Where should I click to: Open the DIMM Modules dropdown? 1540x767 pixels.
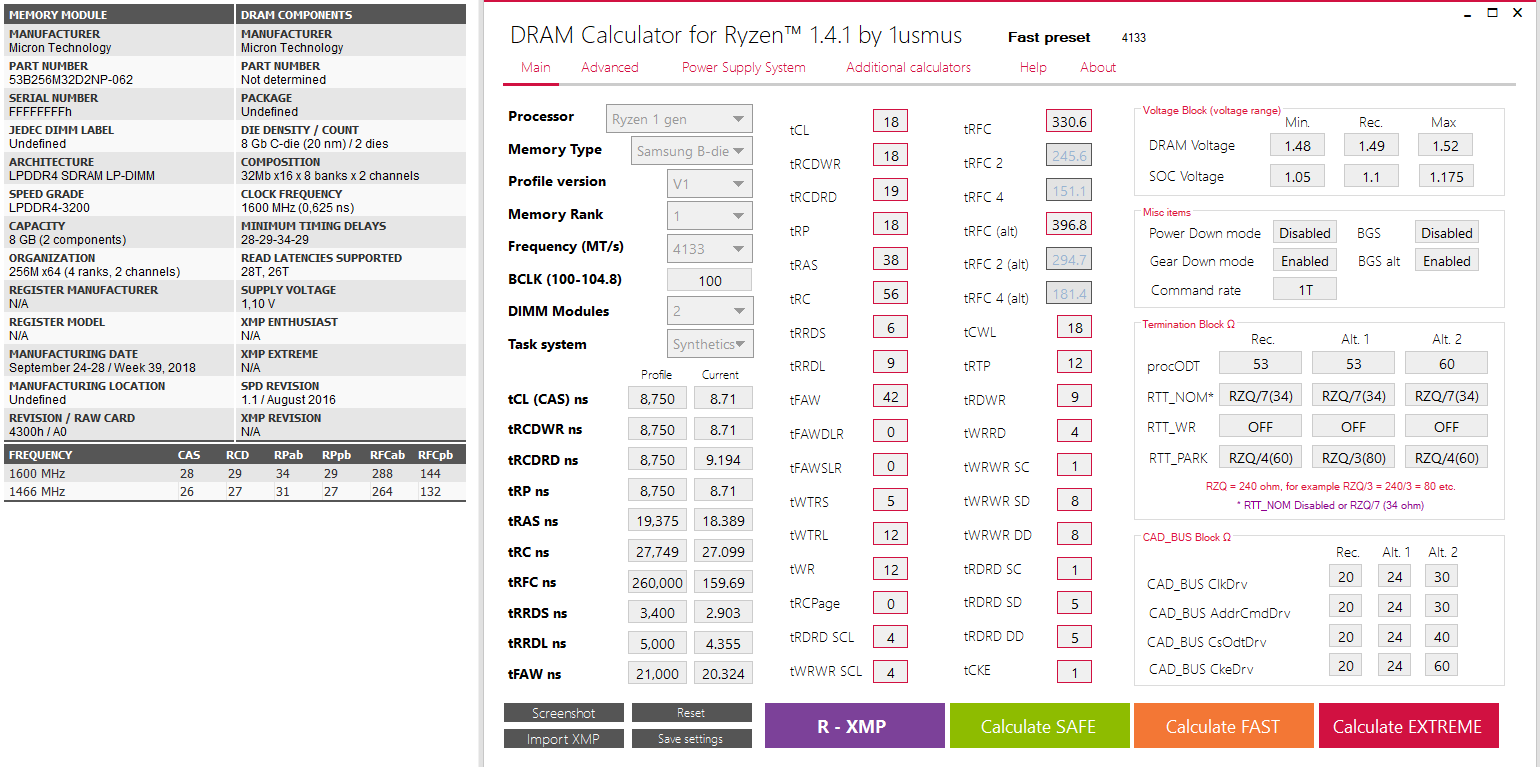(710, 311)
